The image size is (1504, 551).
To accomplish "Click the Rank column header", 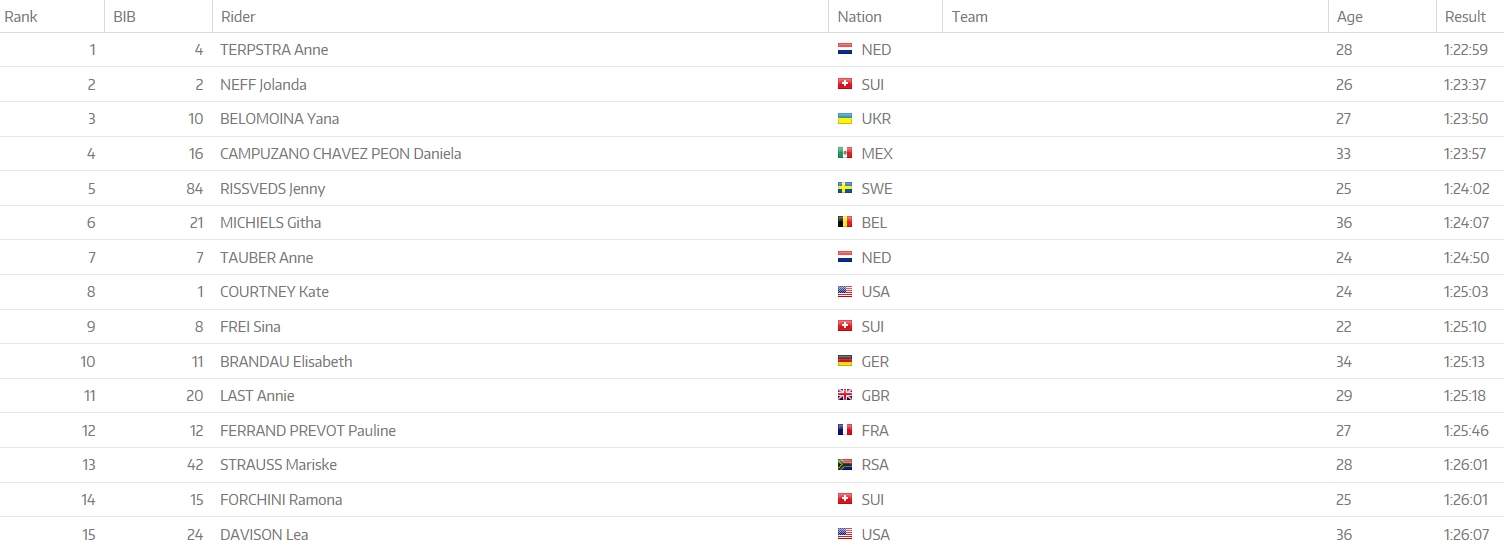I will (x=21, y=17).
